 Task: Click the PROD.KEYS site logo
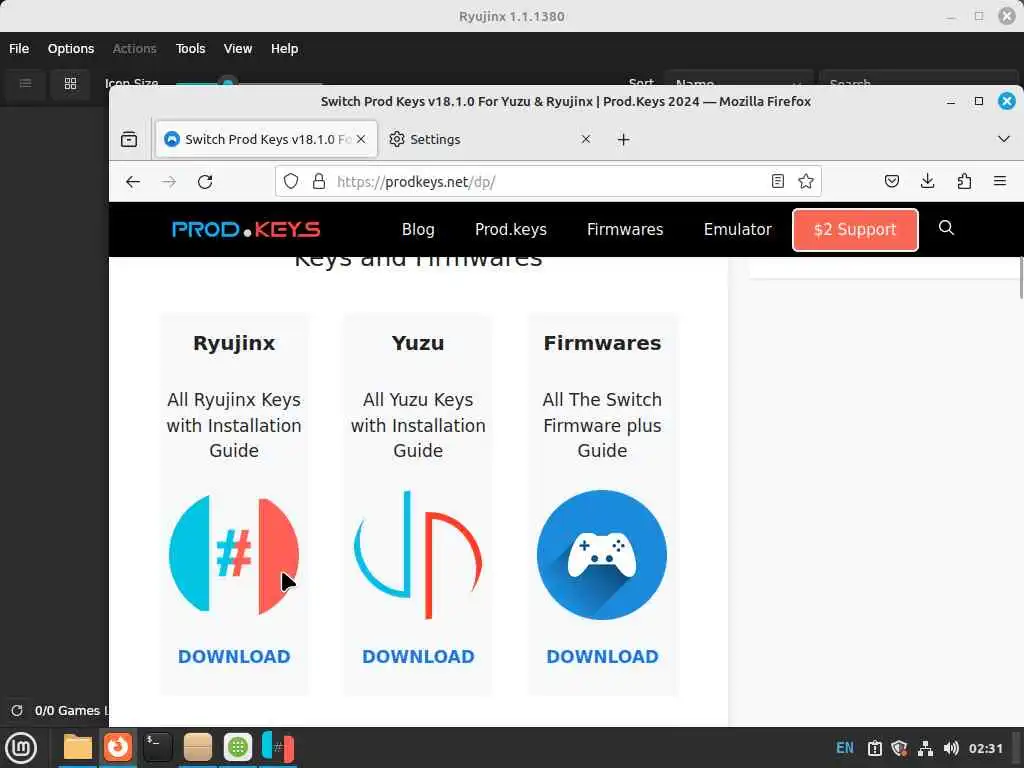246,229
